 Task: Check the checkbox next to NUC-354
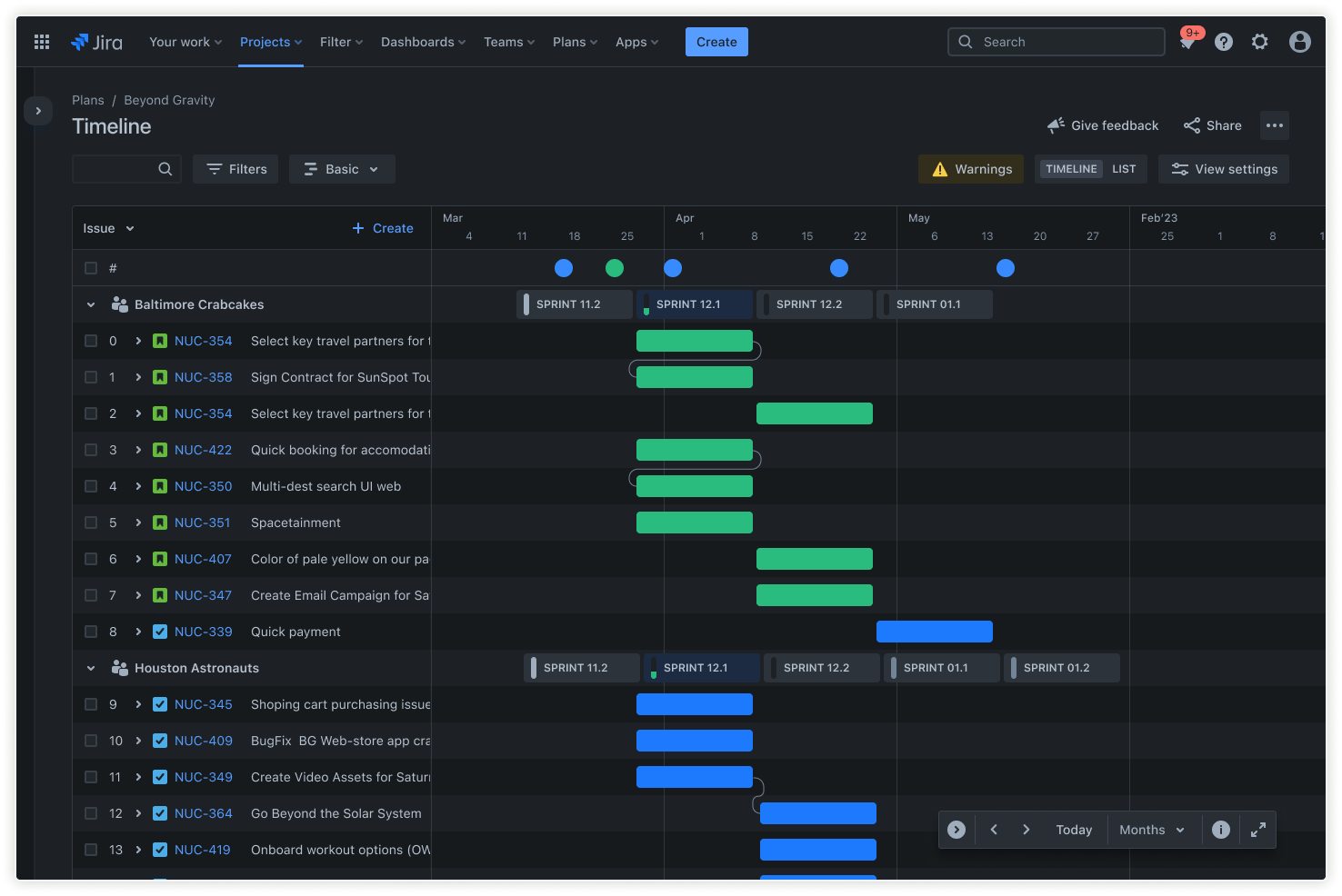(x=91, y=341)
